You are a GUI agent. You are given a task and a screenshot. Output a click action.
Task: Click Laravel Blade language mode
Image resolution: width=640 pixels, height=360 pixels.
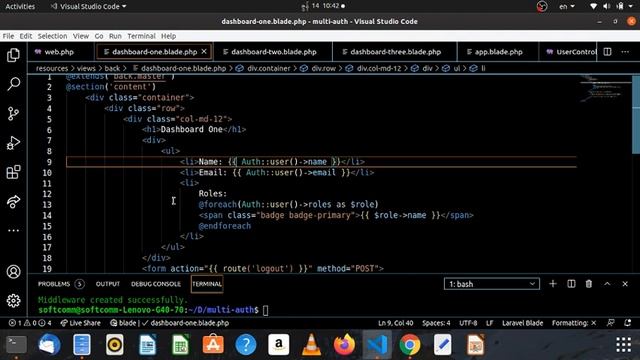pos(522,323)
